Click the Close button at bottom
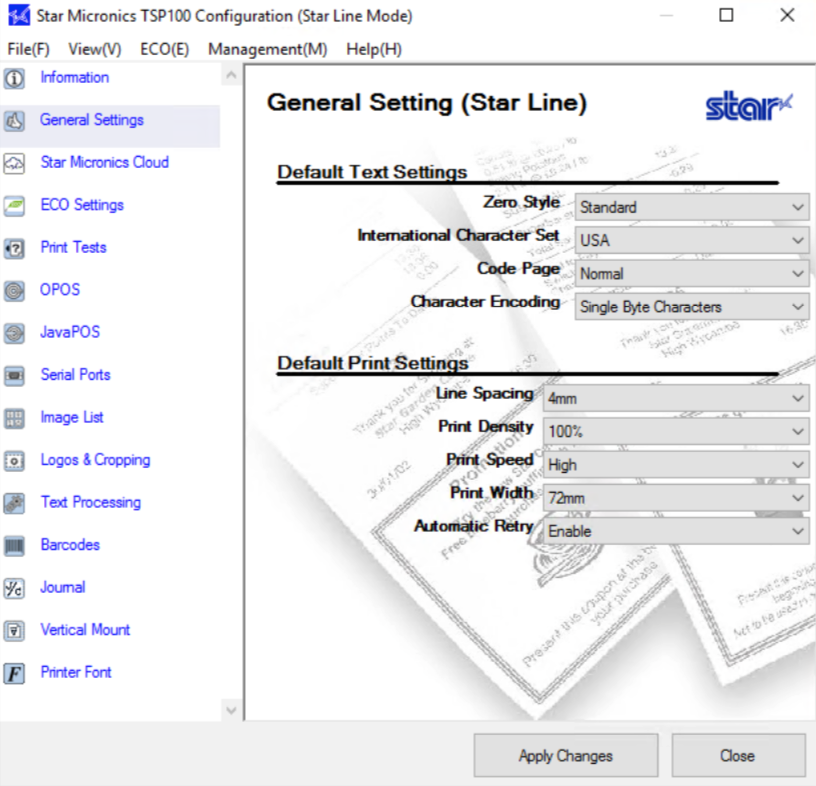Viewport: 816px width, 786px height. click(738, 755)
